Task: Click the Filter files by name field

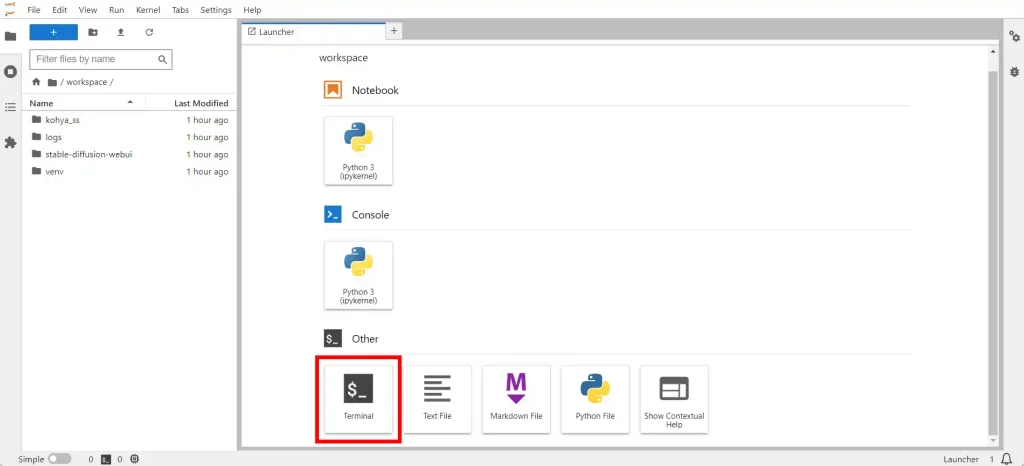Action: coord(92,59)
